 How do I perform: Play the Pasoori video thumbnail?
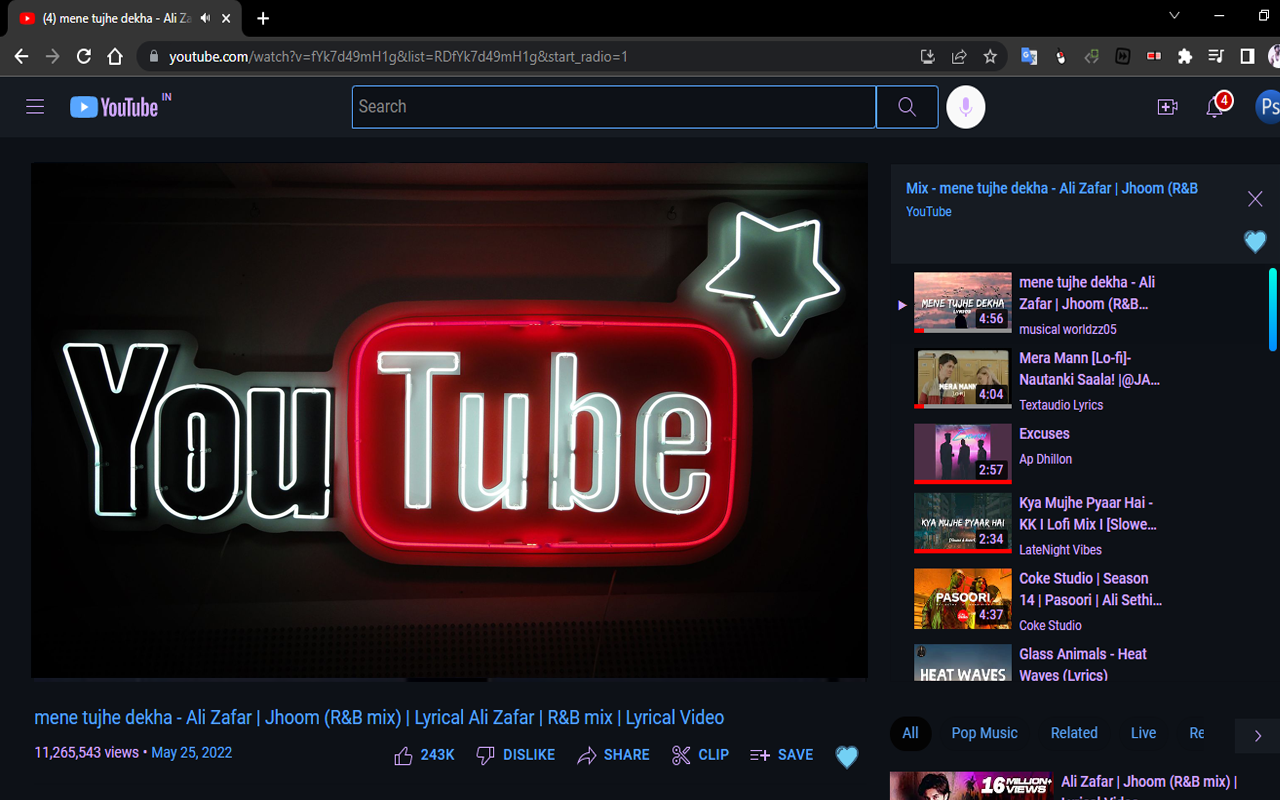962,598
